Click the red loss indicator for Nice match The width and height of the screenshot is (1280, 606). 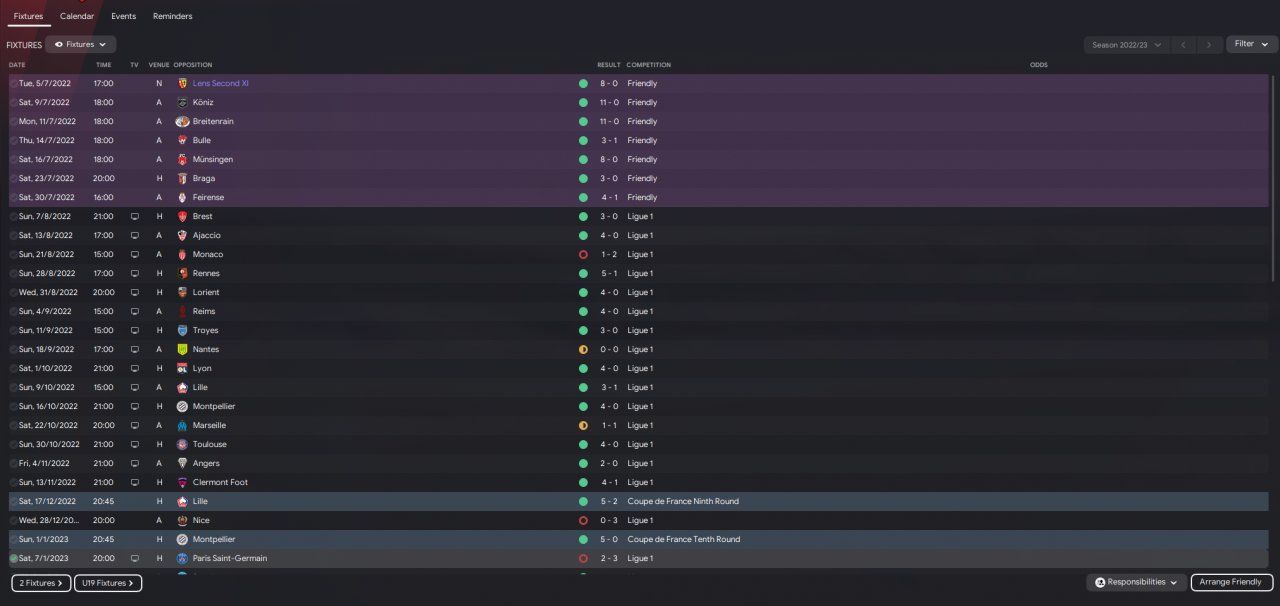583,520
